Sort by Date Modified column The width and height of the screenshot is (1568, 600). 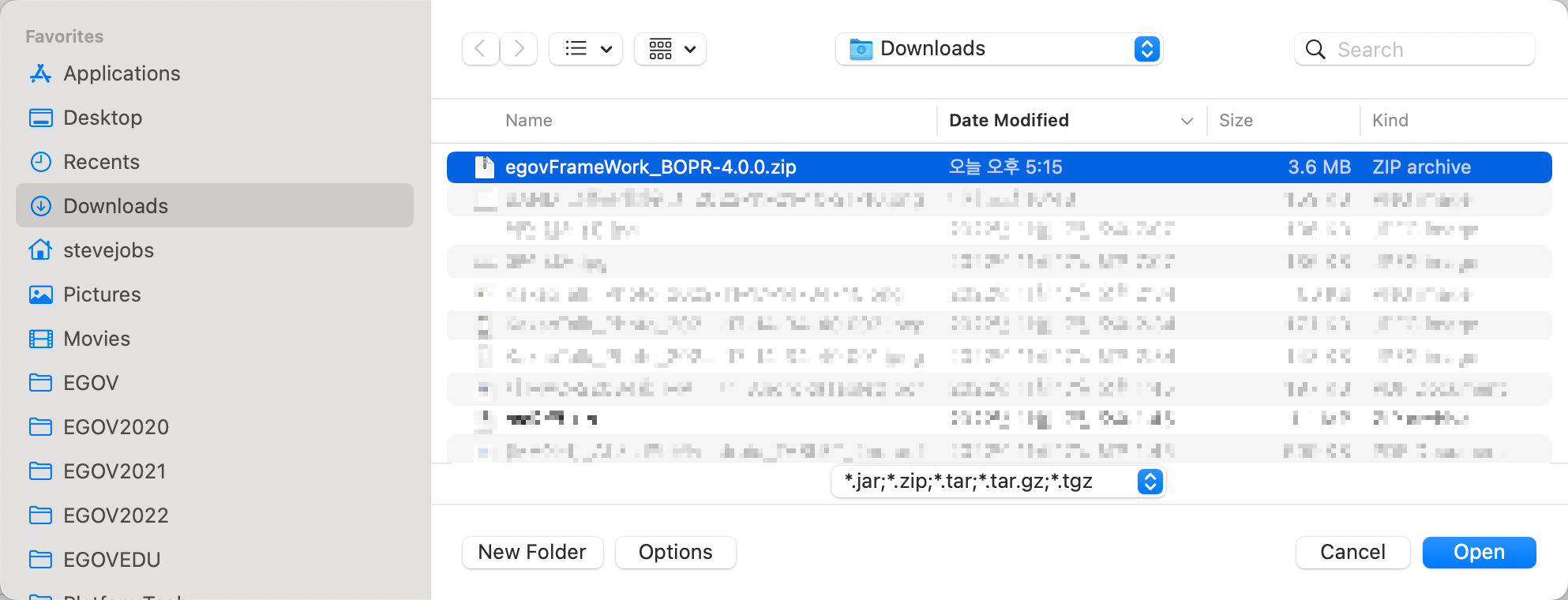(1009, 121)
